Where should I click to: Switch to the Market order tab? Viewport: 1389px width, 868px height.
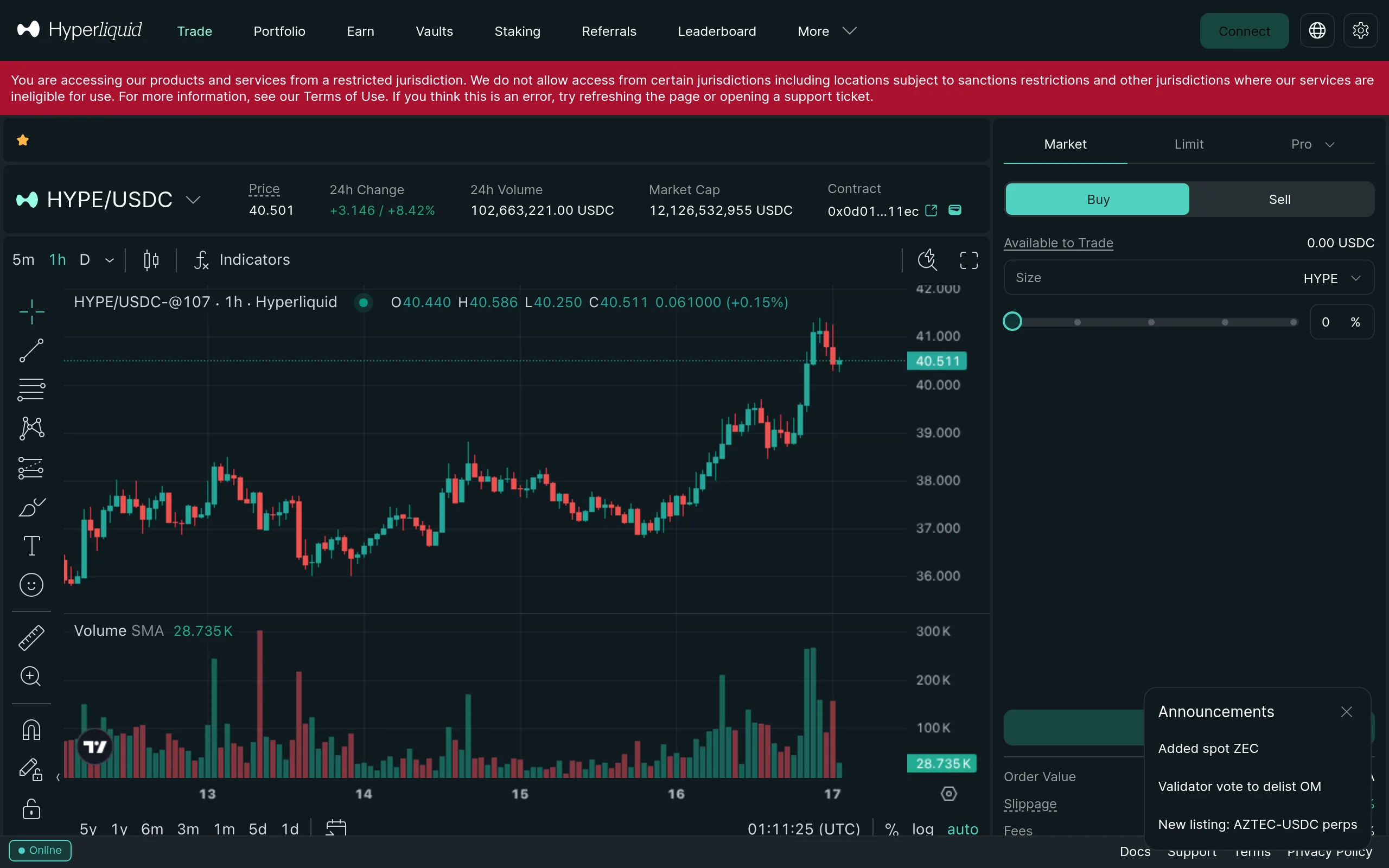[1065, 144]
